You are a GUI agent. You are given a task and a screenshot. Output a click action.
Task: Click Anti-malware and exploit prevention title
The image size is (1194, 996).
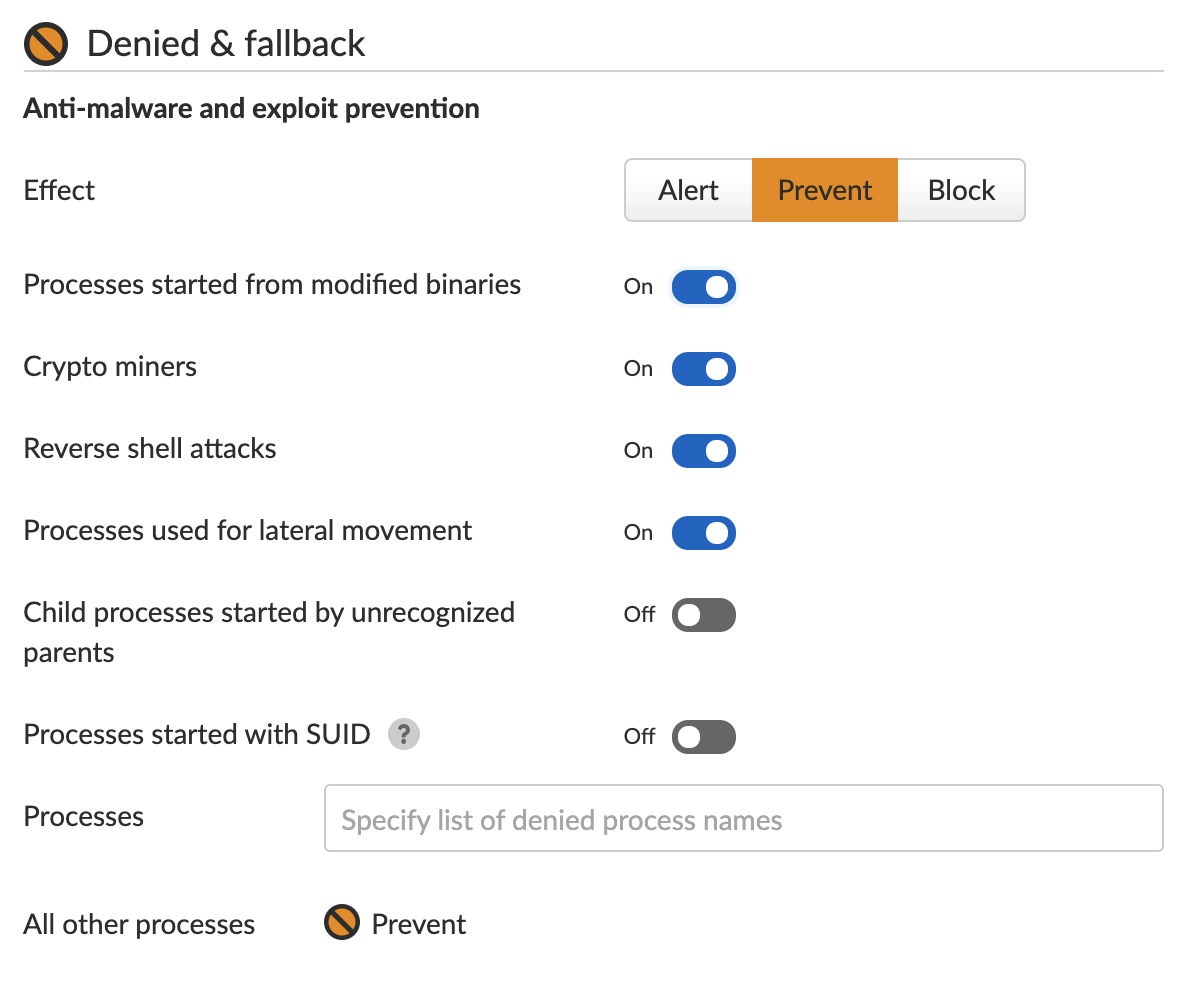coord(251,109)
